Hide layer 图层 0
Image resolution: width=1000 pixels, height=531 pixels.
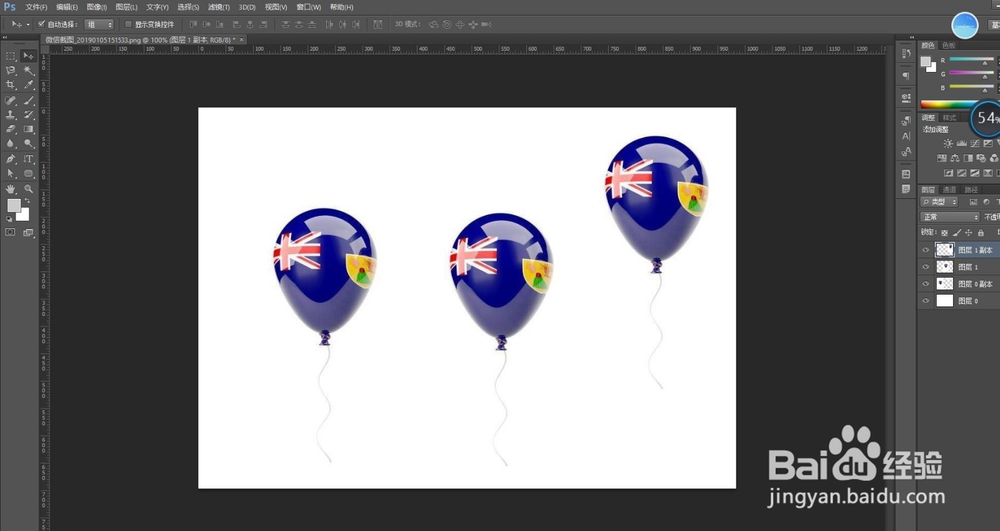pos(925,300)
